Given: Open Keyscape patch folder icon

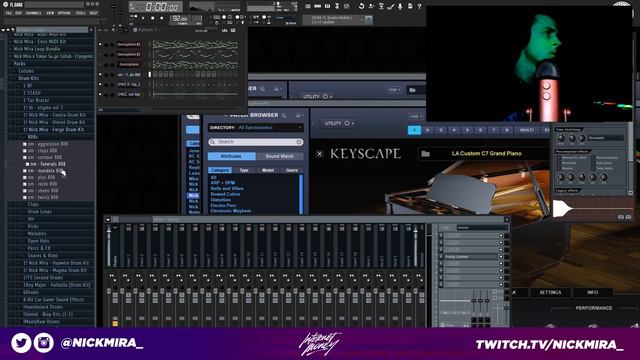Looking at the screenshot, I should click(x=425, y=153).
